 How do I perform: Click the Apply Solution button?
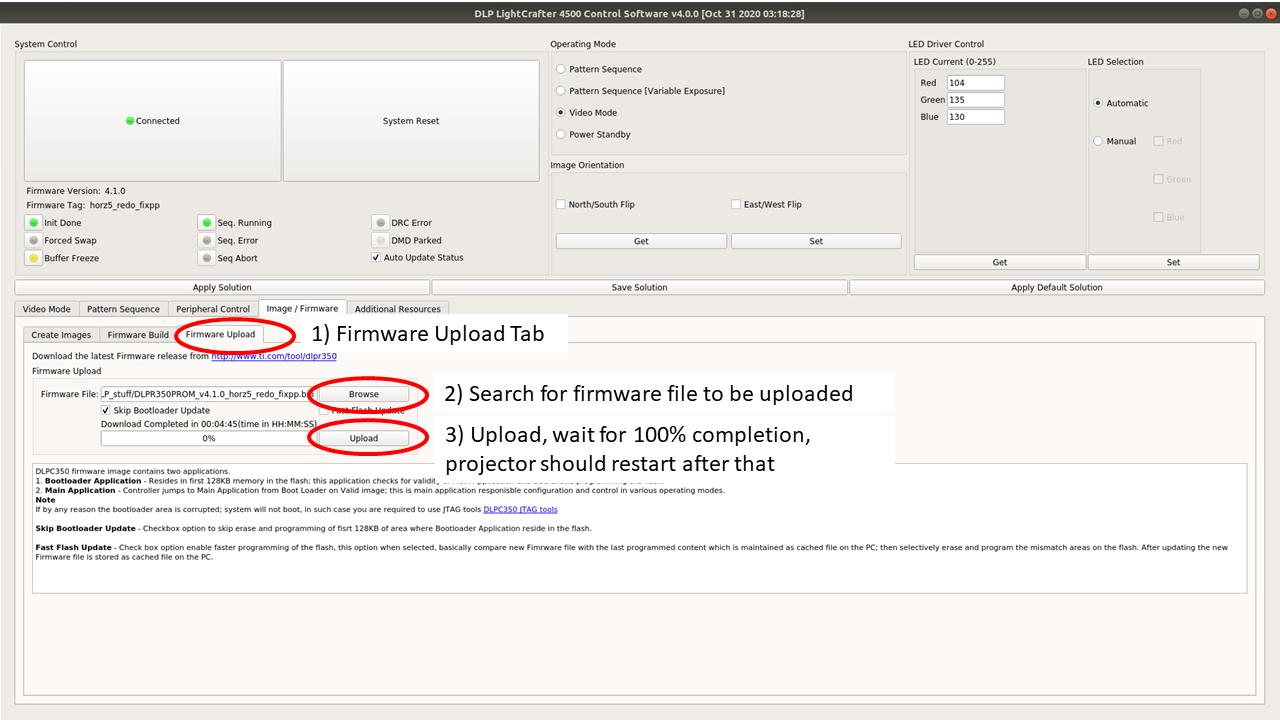222,287
